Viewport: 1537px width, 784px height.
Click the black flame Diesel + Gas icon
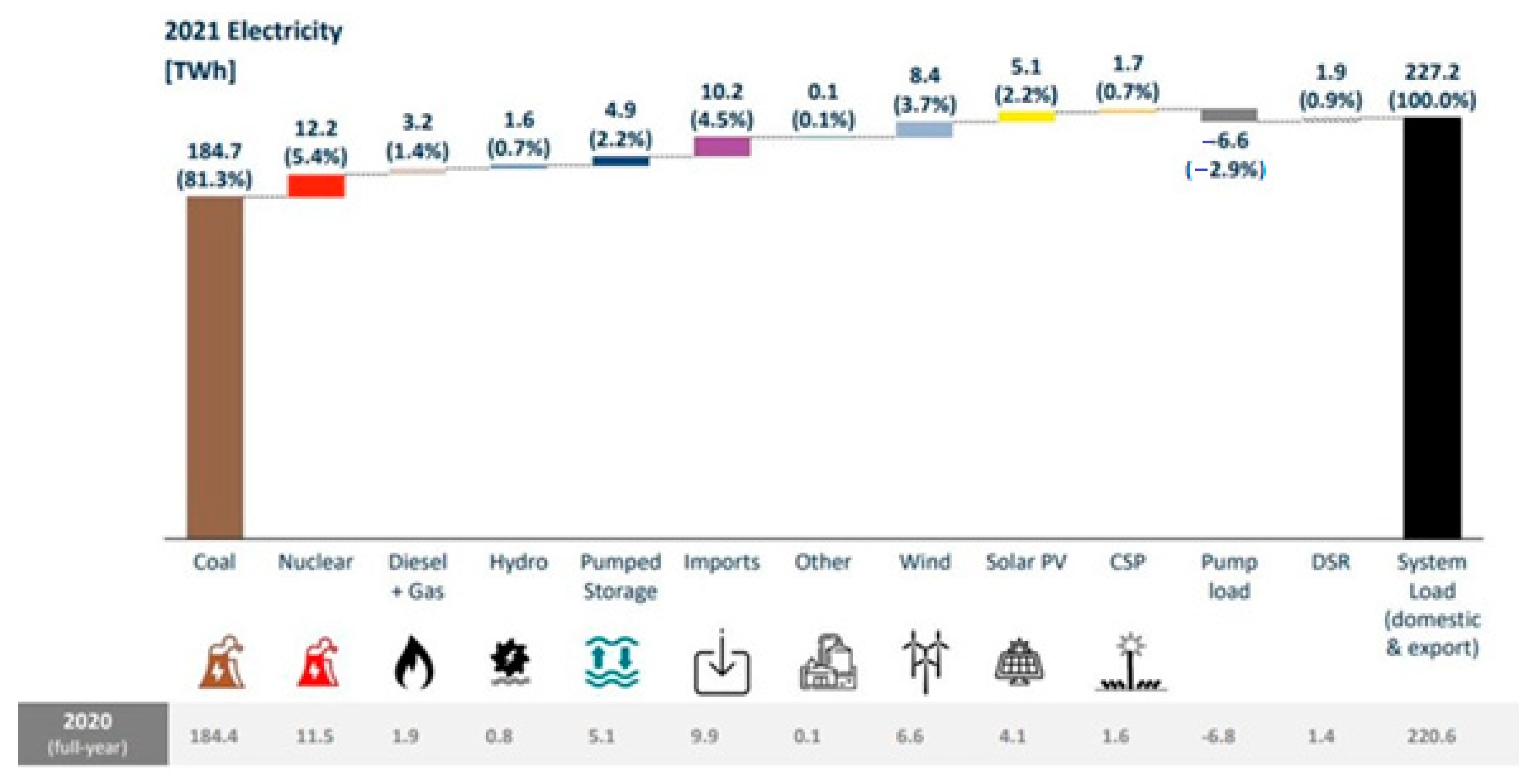tap(414, 663)
